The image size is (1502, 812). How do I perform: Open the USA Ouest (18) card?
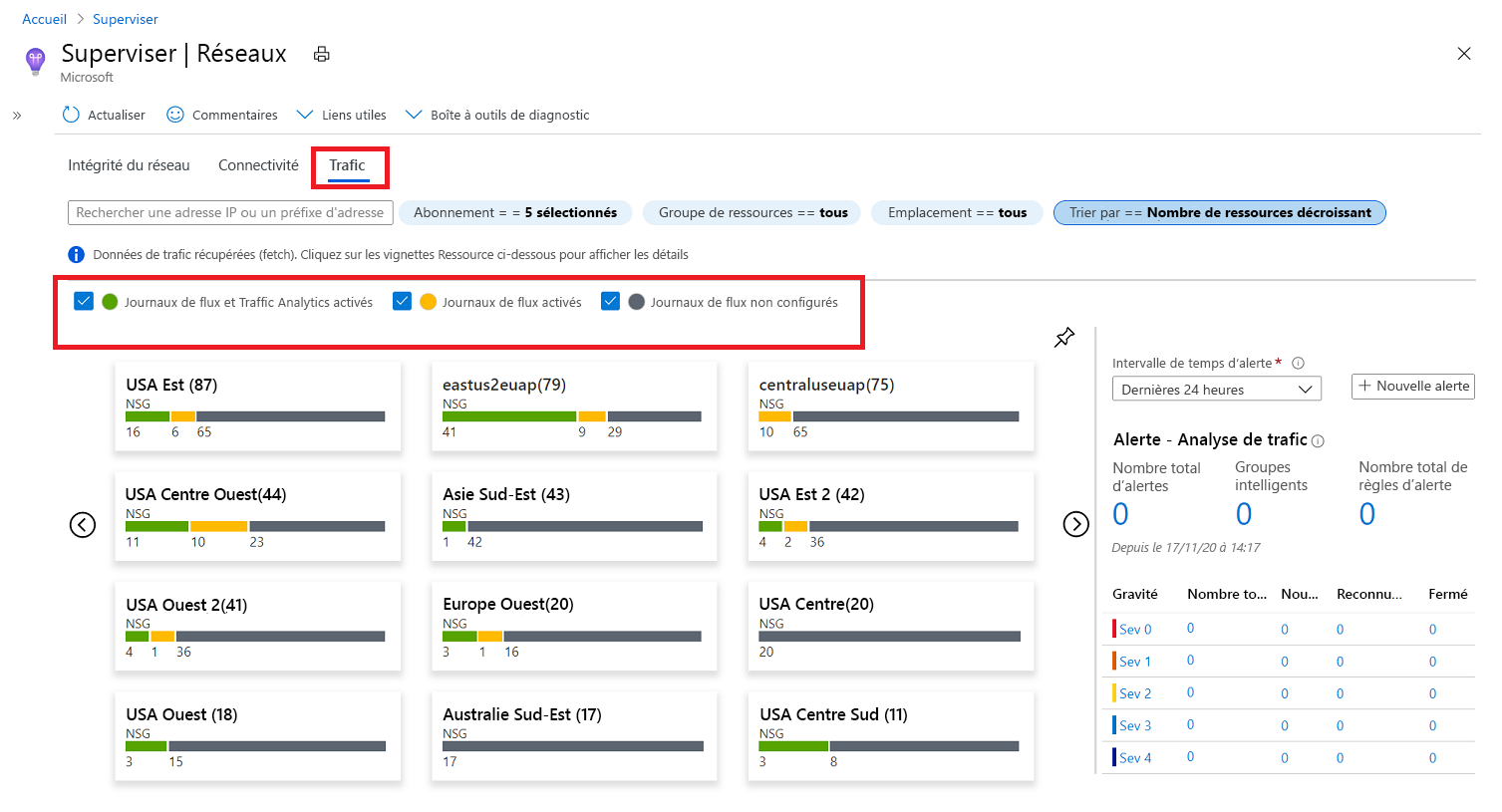(258, 735)
